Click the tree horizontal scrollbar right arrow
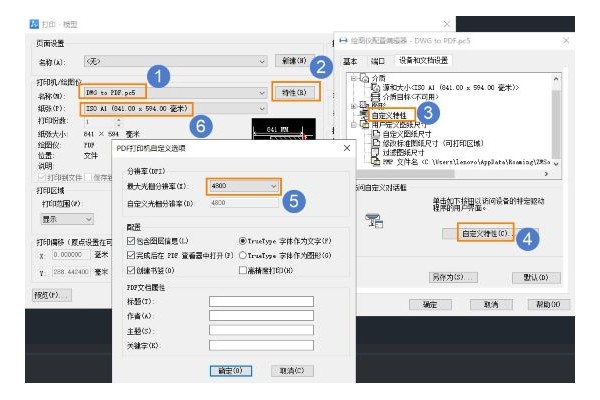Viewport: 600px width, 400px height. point(546,174)
